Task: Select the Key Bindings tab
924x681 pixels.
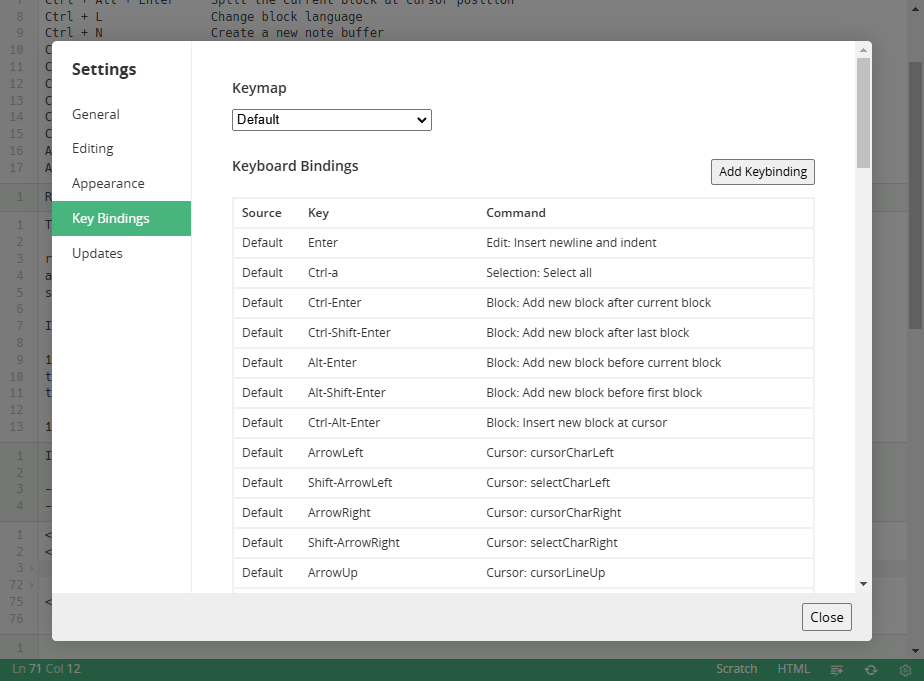Action: coord(111,219)
